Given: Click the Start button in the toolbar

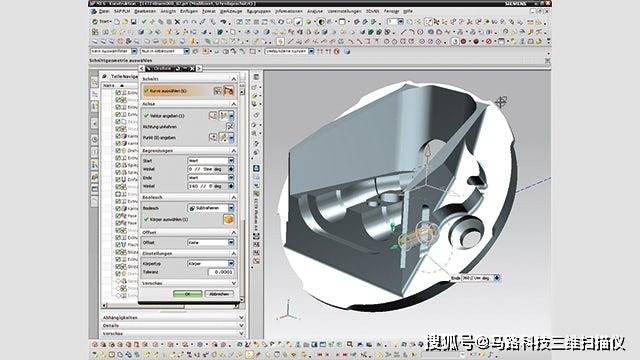Looking at the screenshot, I should click(102, 22).
